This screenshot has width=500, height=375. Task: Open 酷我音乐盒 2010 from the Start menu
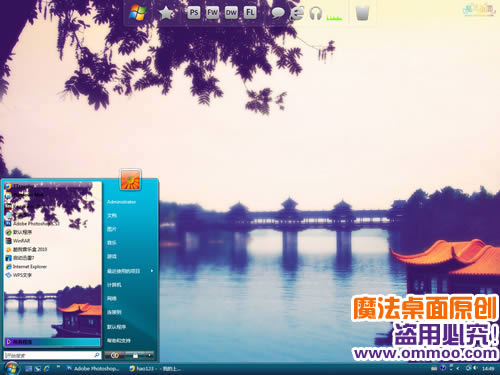(26, 249)
